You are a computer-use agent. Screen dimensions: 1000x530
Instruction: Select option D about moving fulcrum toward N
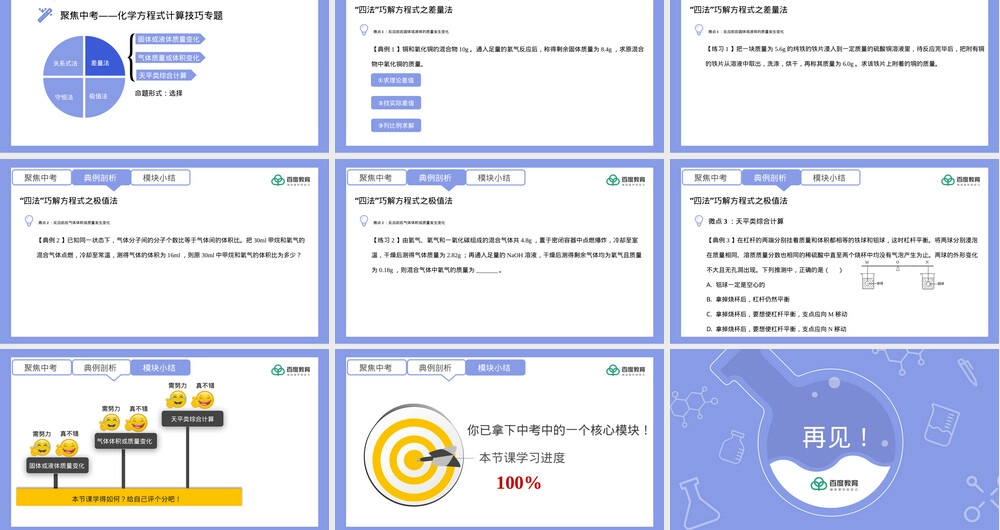777,329
